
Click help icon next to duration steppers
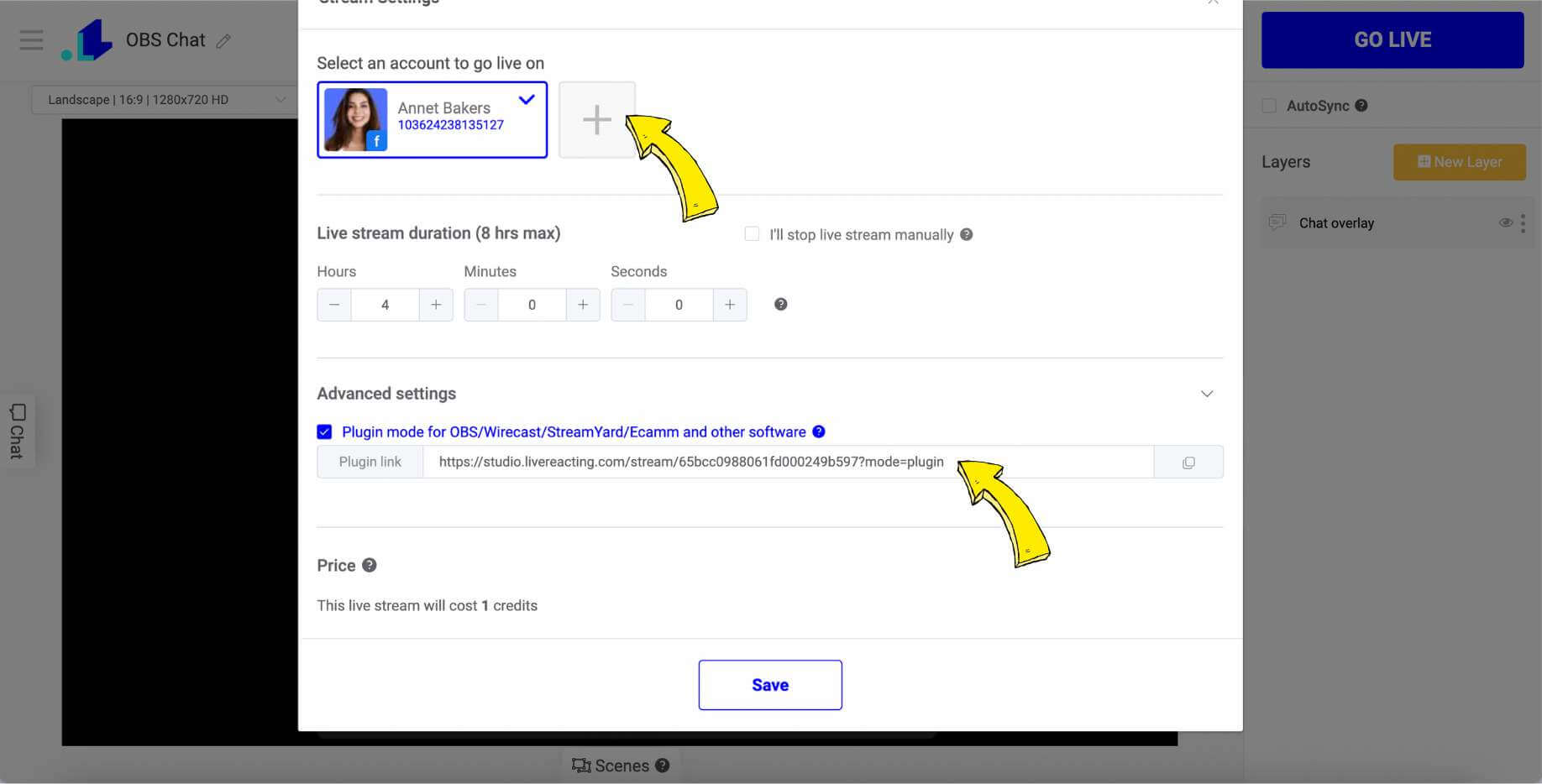click(x=780, y=304)
